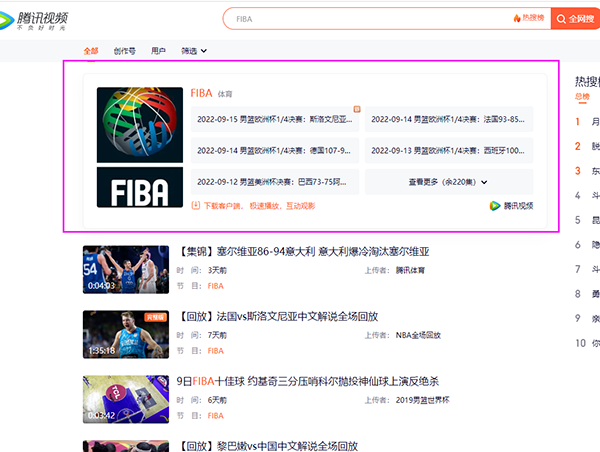Open the 筛选 filter dropdown
The width and height of the screenshot is (600, 452).
coord(194,51)
